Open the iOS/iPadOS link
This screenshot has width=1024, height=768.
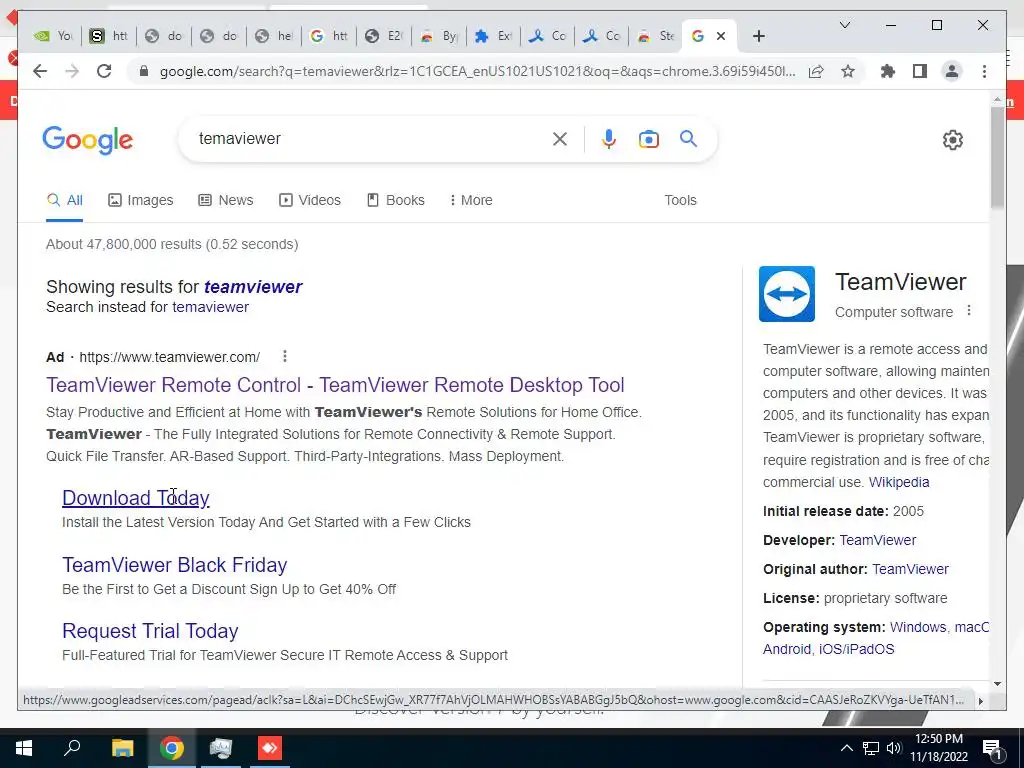pos(857,649)
